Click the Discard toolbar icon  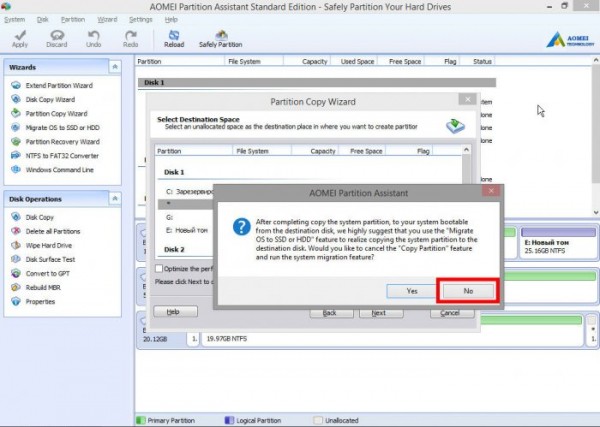tap(57, 35)
